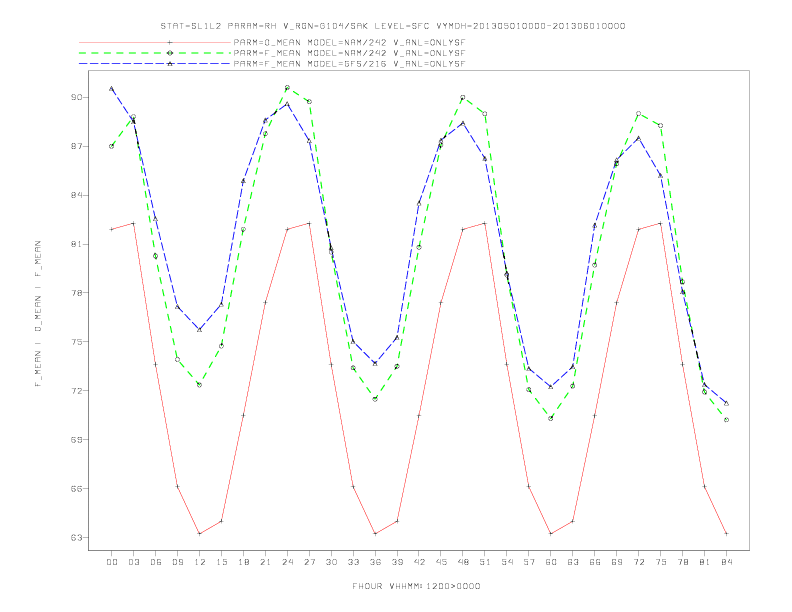Click x-axis tick label 75

tap(661, 562)
